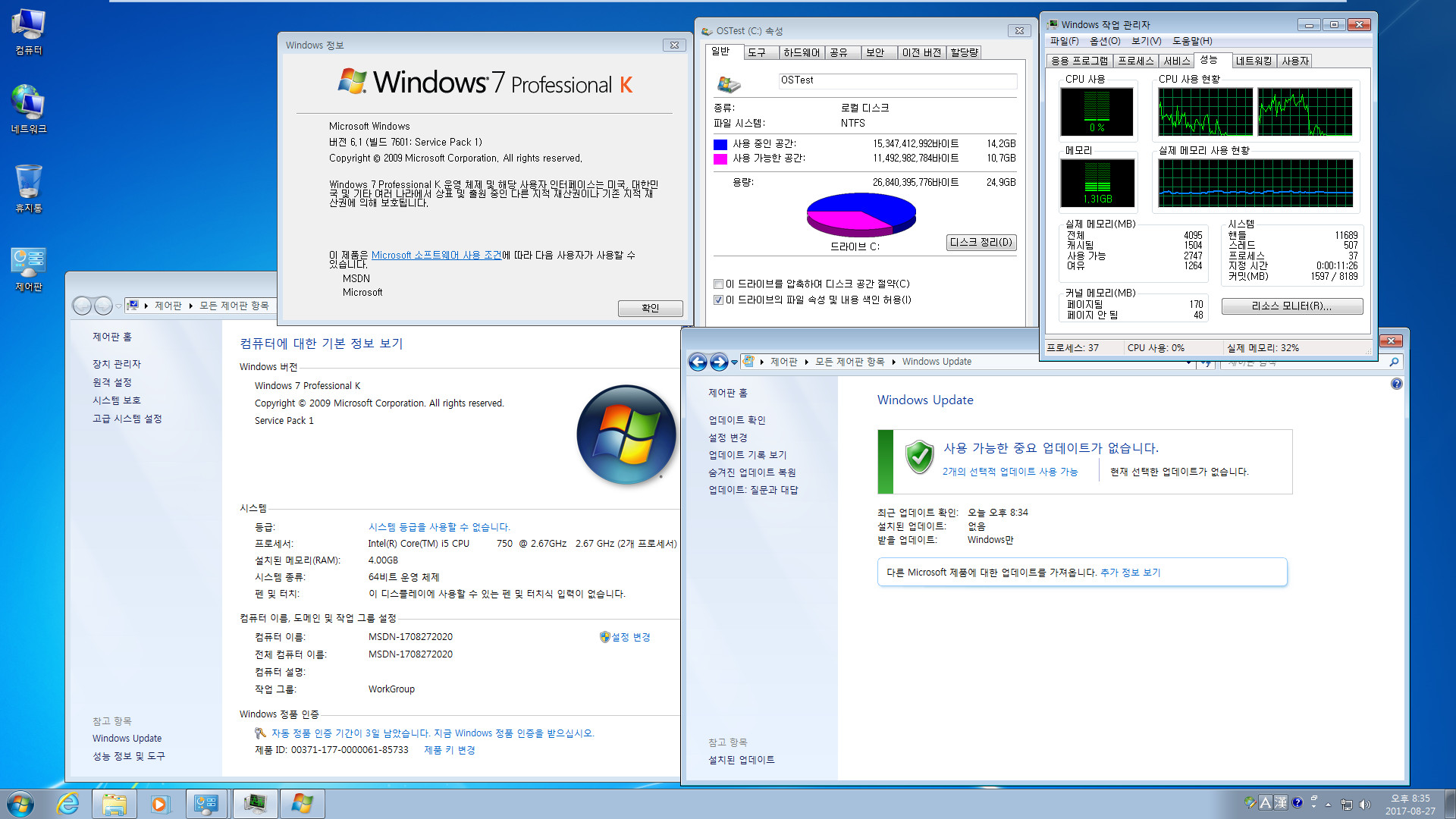Expand arrow before Windows Update in breadcrumb
This screenshot has width=1456, height=819.
pos(893,362)
